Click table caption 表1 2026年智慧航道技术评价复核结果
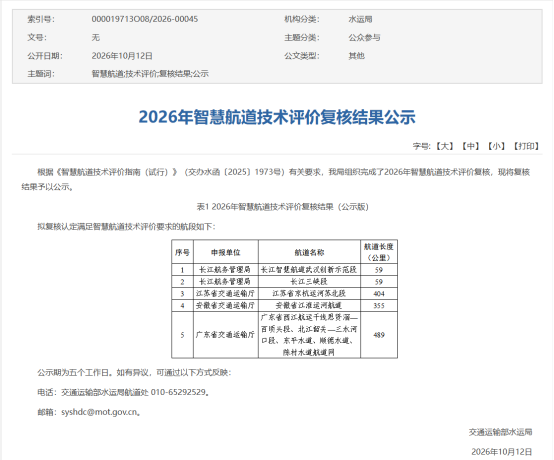This screenshot has height=460, width=554. (x=265, y=207)
